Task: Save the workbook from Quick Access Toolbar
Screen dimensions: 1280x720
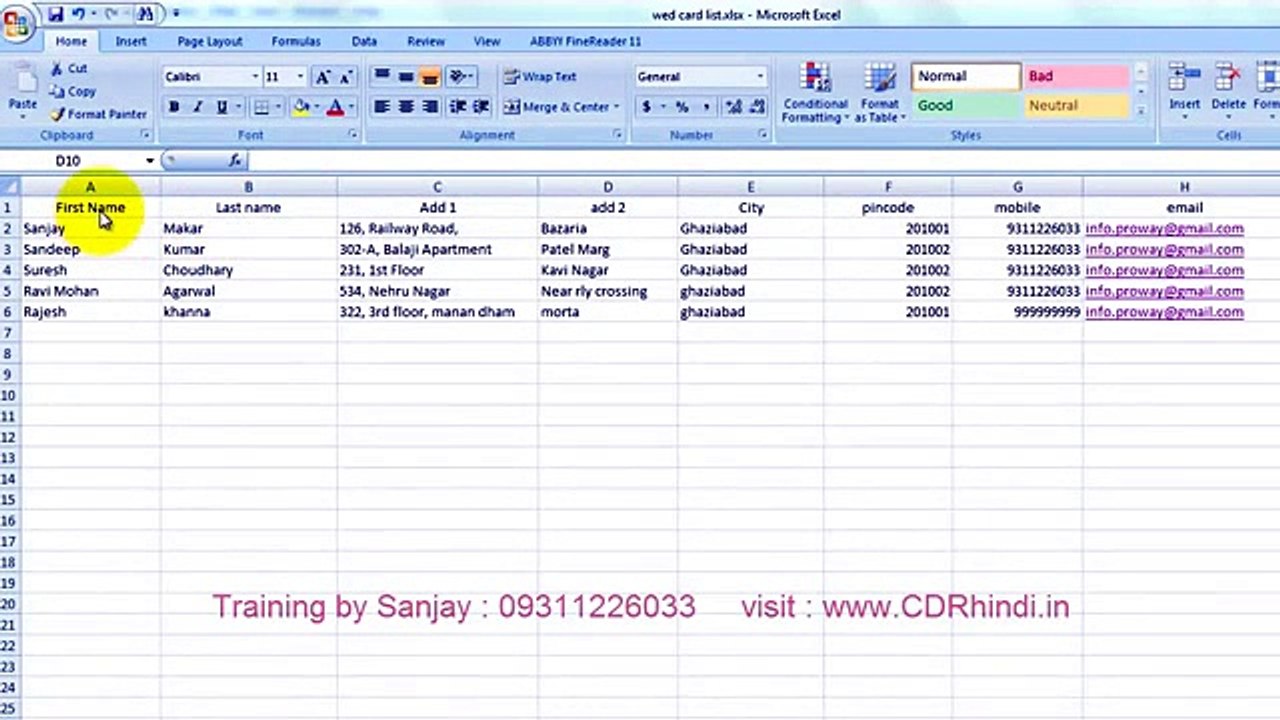Action: tap(56, 14)
